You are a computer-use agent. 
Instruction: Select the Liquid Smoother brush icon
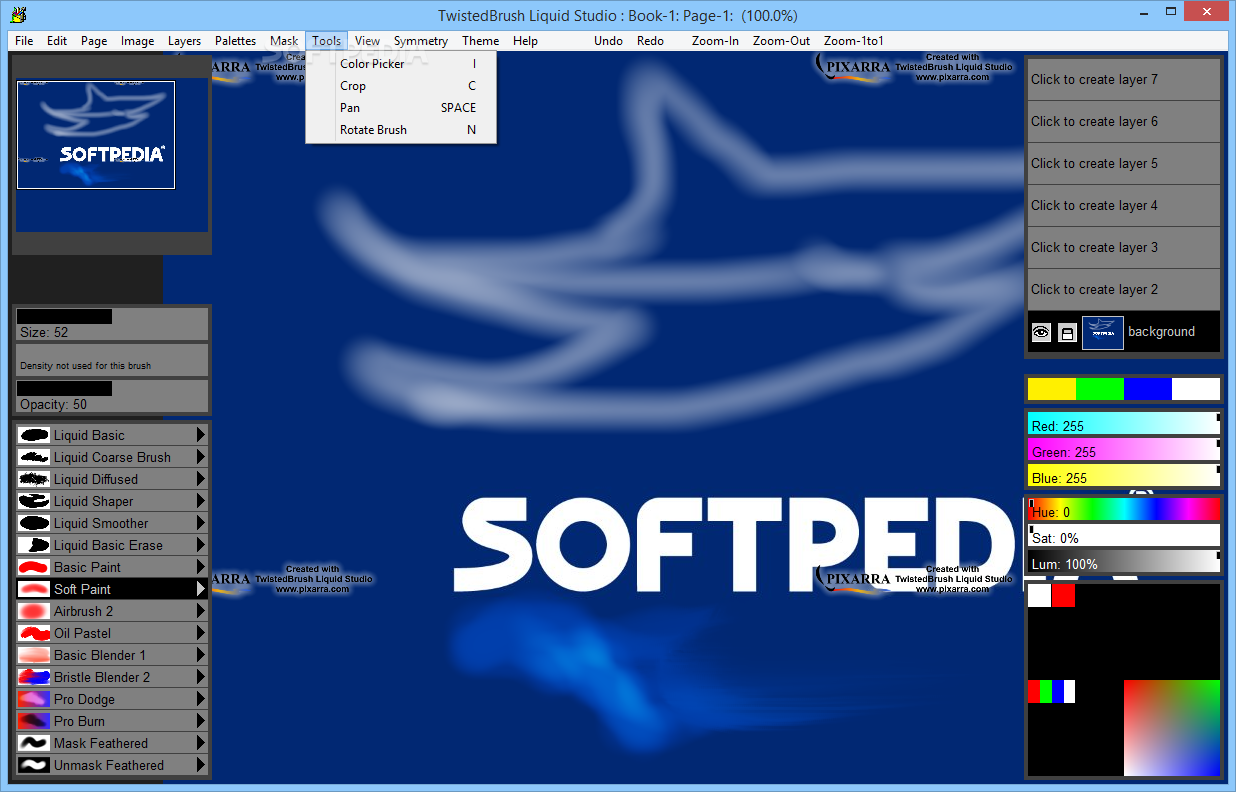point(34,523)
